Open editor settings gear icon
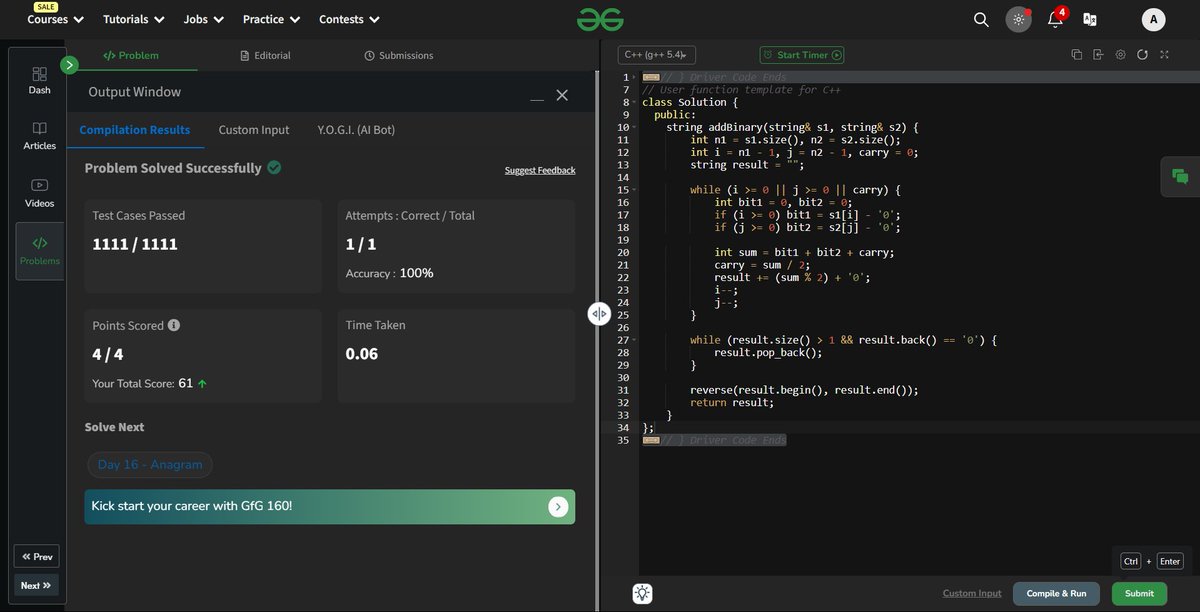This screenshot has height=612, width=1200. pos(1120,55)
